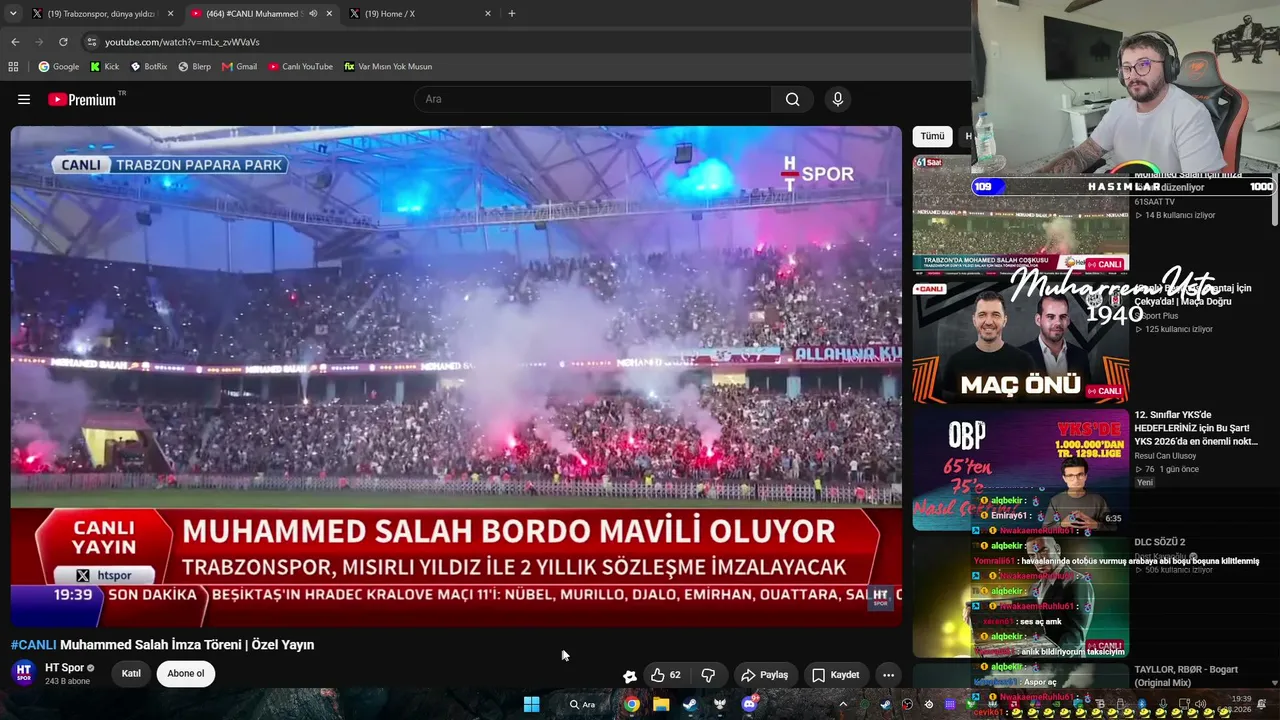This screenshot has height=720, width=1280.
Task: Click the live video player
Action: coord(456,376)
